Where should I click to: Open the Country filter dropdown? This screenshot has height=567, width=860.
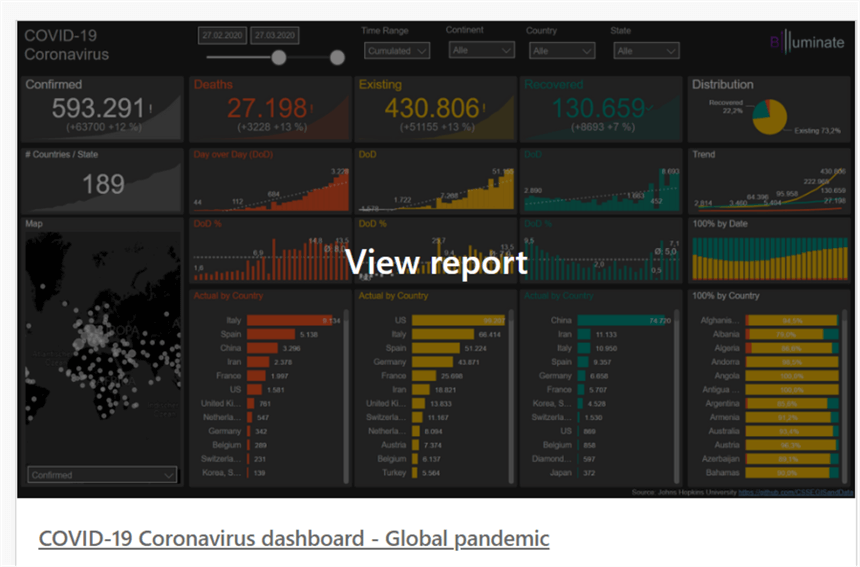click(562, 50)
